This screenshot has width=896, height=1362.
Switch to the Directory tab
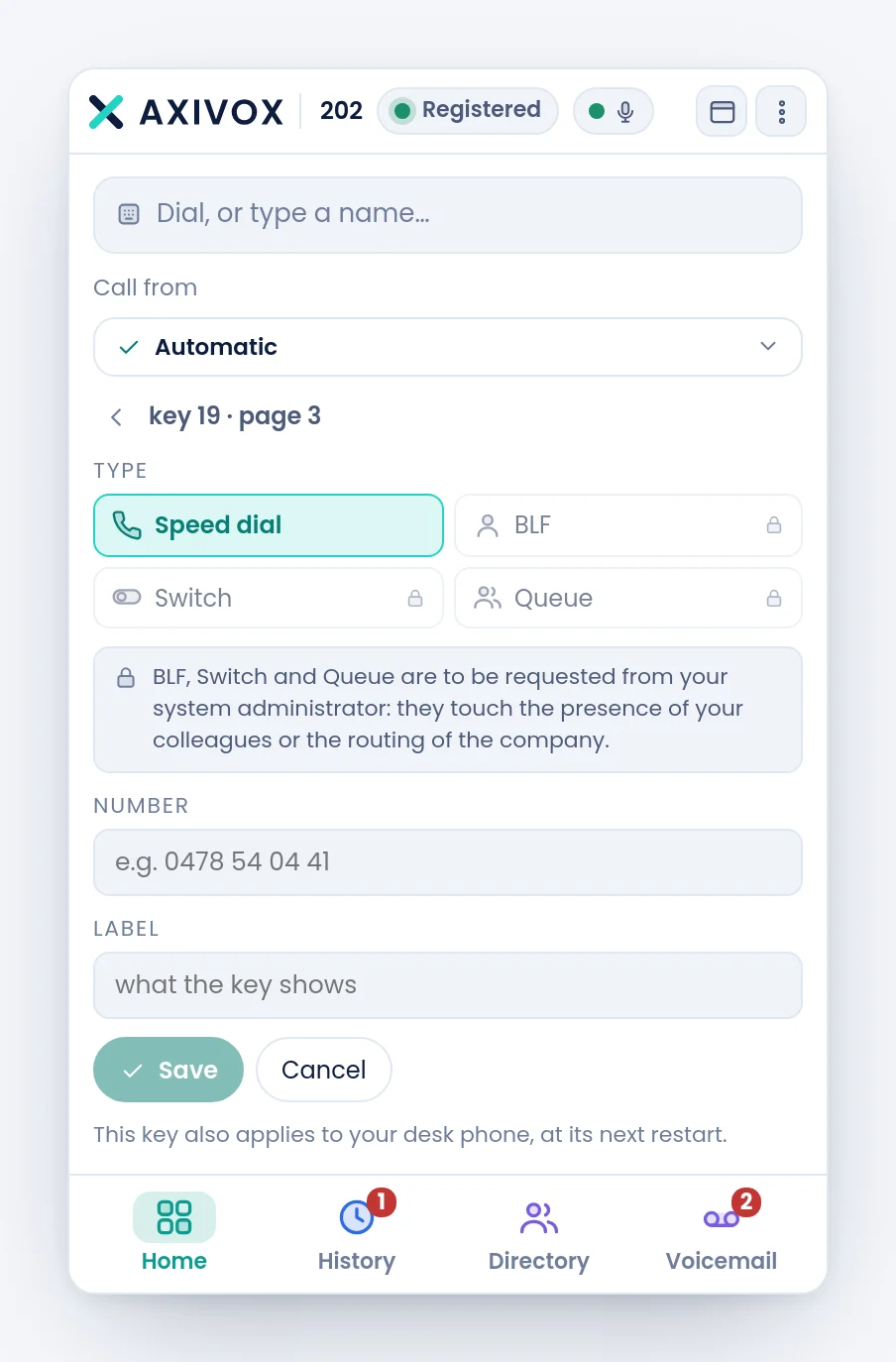pos(539,1235)
